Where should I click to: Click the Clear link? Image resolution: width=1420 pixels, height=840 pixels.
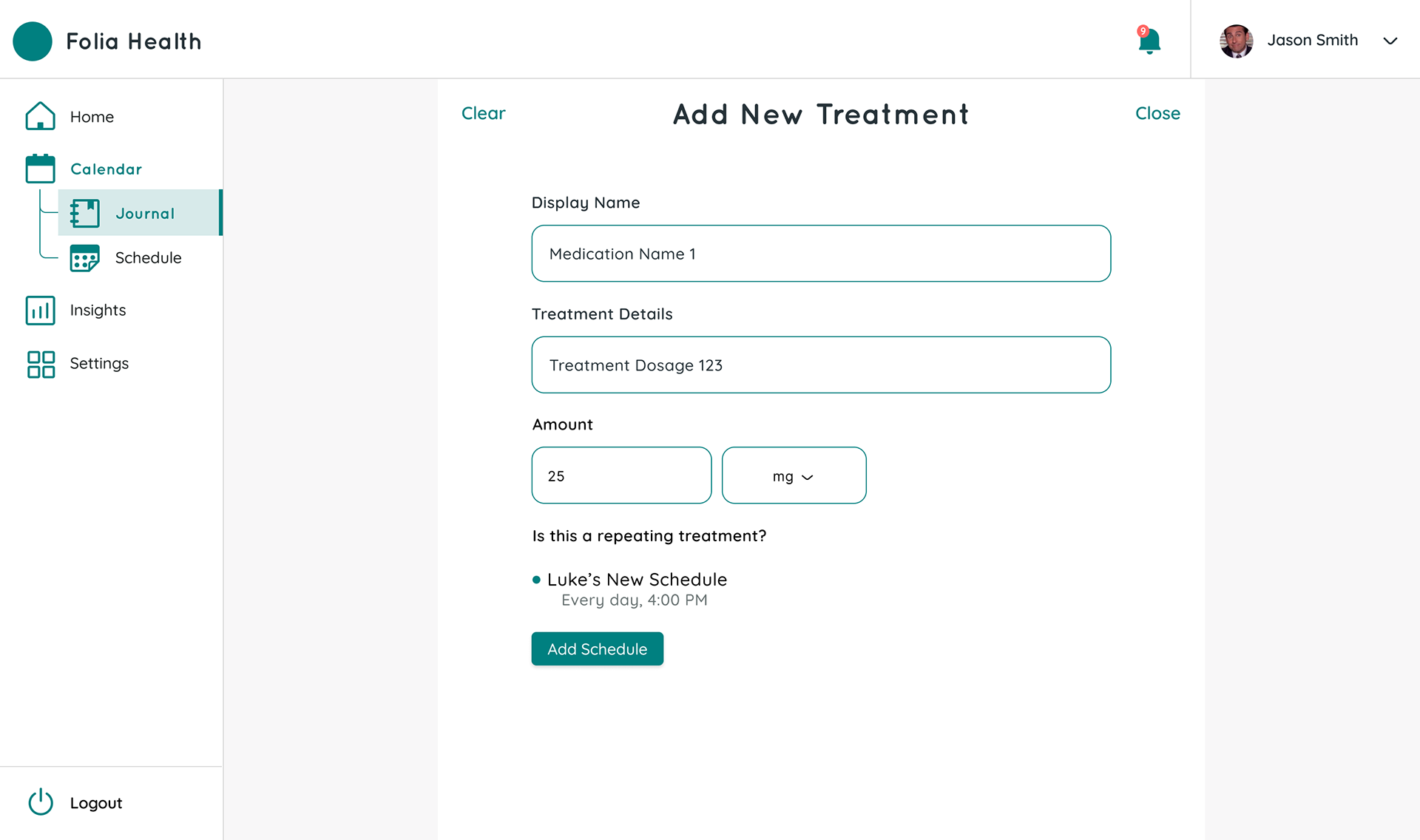point(483,113)
